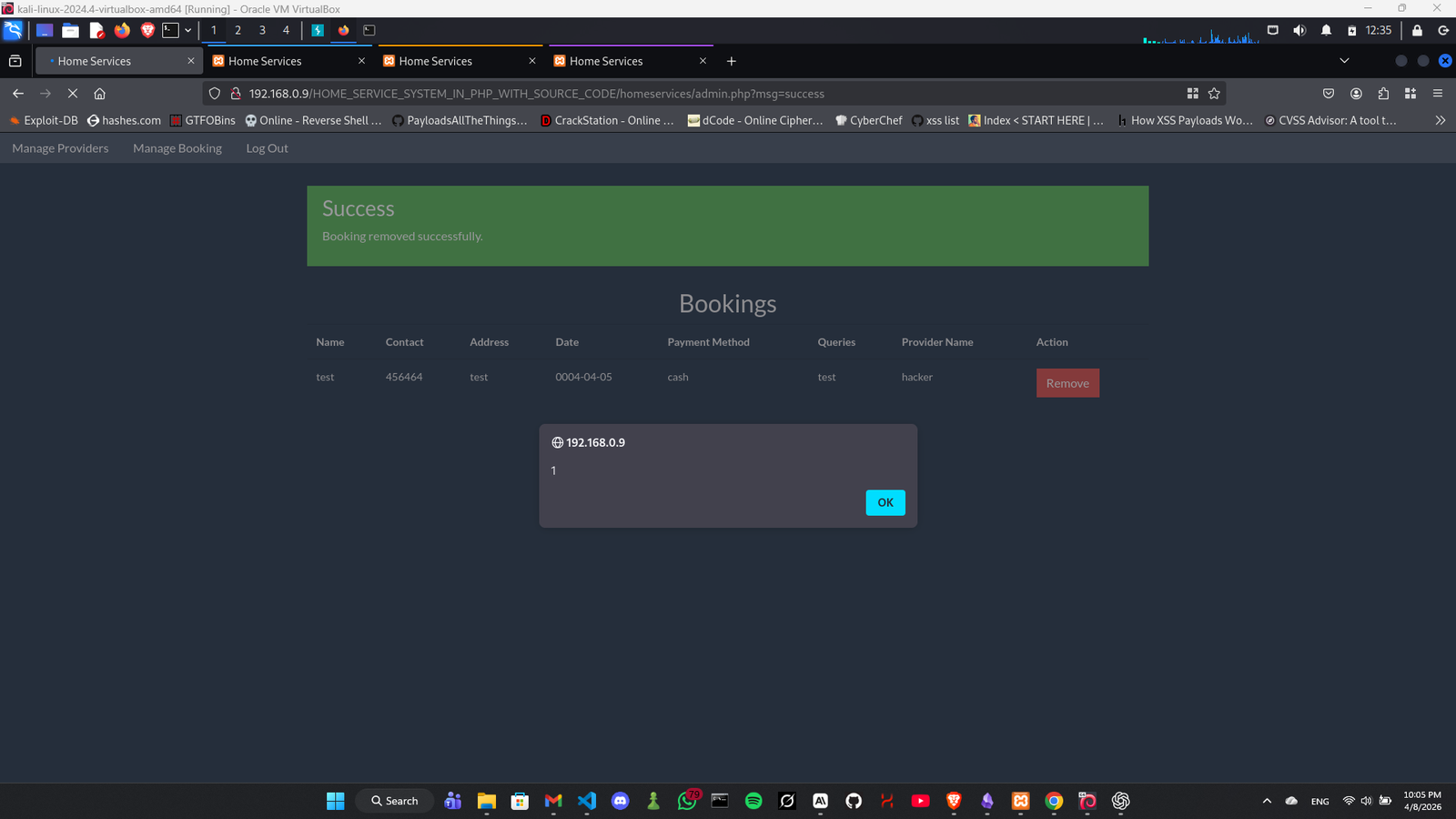
Task: Open the Kali volume speaker icon
Action: 1299,30
